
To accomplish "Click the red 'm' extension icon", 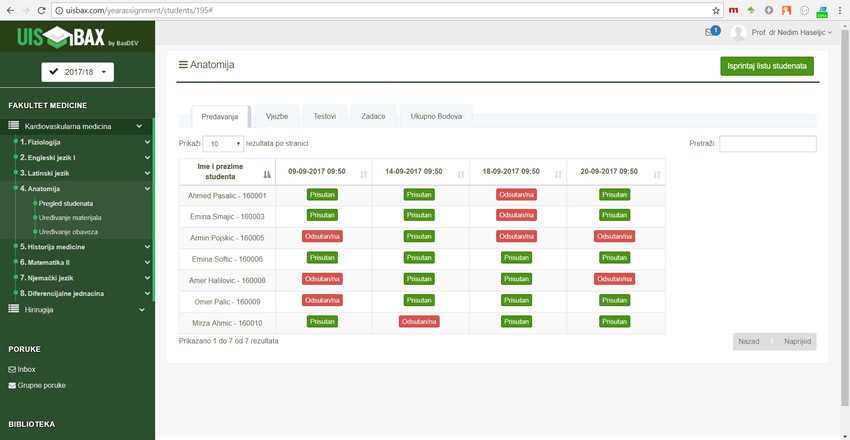I will click(x=733, y=10).
